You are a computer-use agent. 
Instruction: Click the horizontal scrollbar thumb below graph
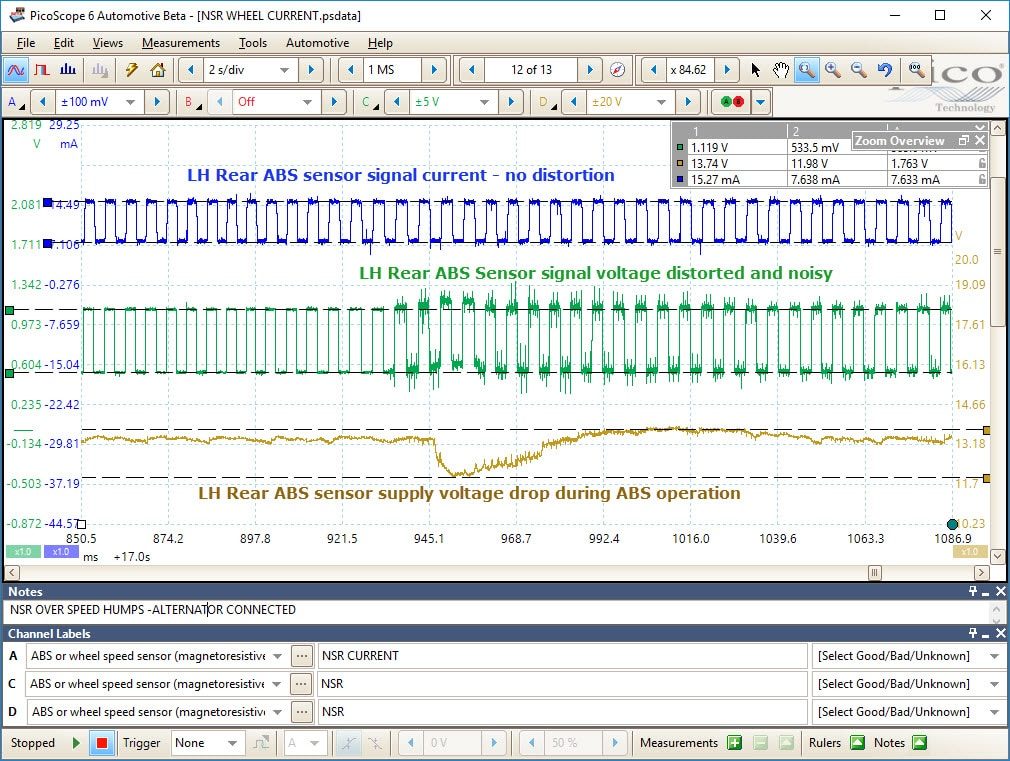pyautogui.click(x=874, y=572)
